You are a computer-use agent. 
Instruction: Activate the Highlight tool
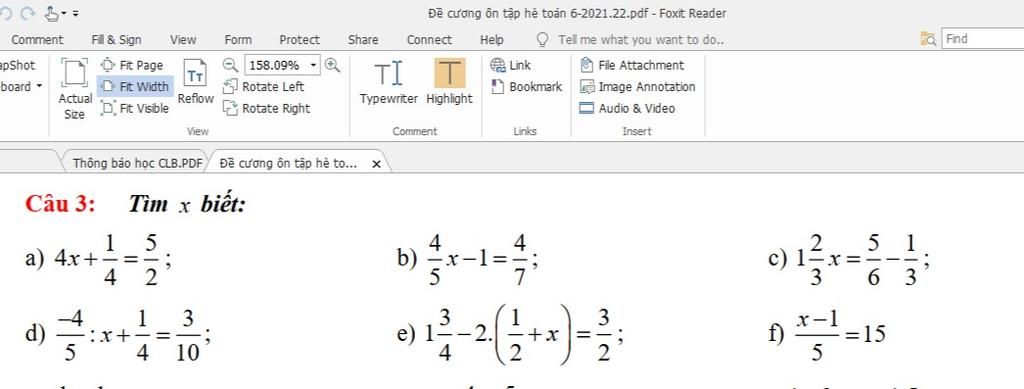tap(449, 82)
